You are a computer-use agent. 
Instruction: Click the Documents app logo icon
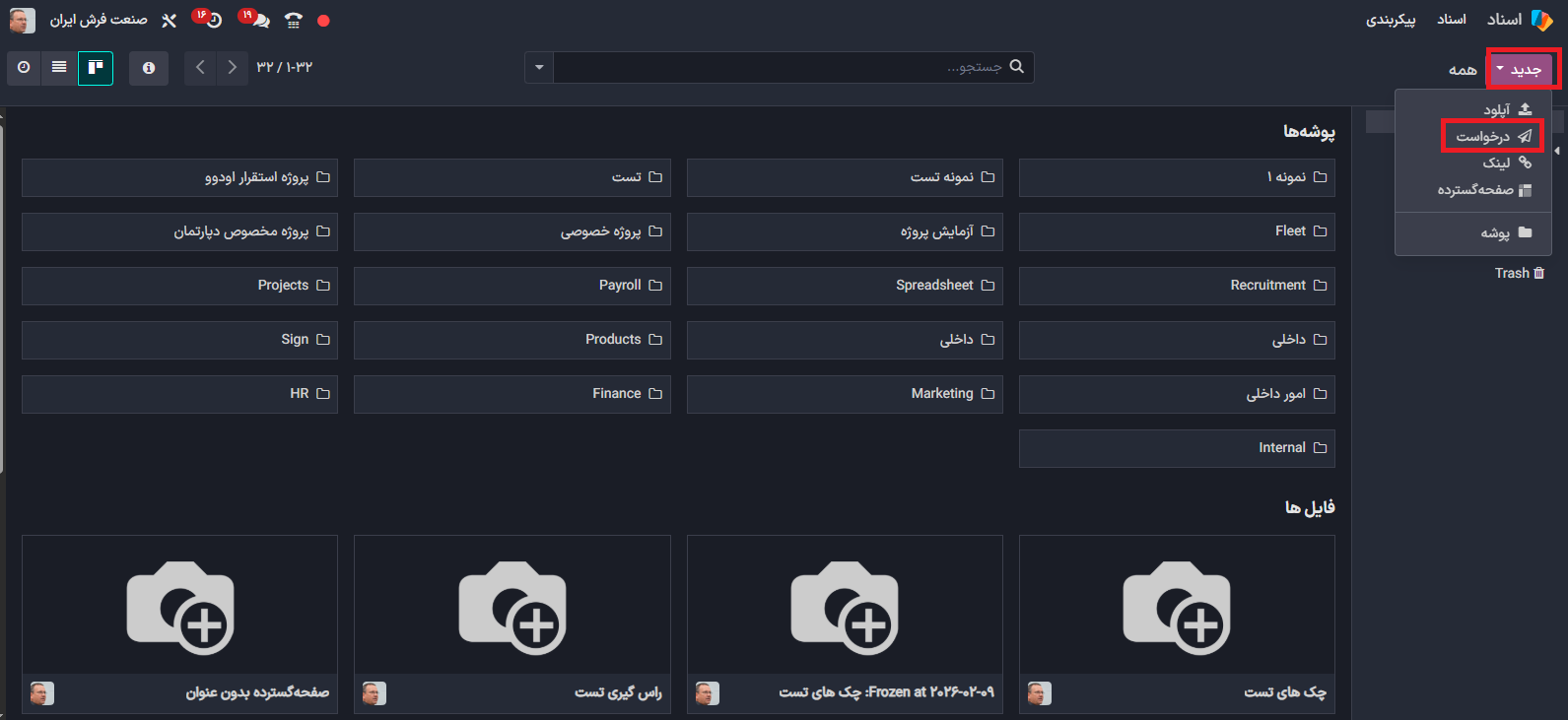pyautogui.click(x=1541, y=21)
